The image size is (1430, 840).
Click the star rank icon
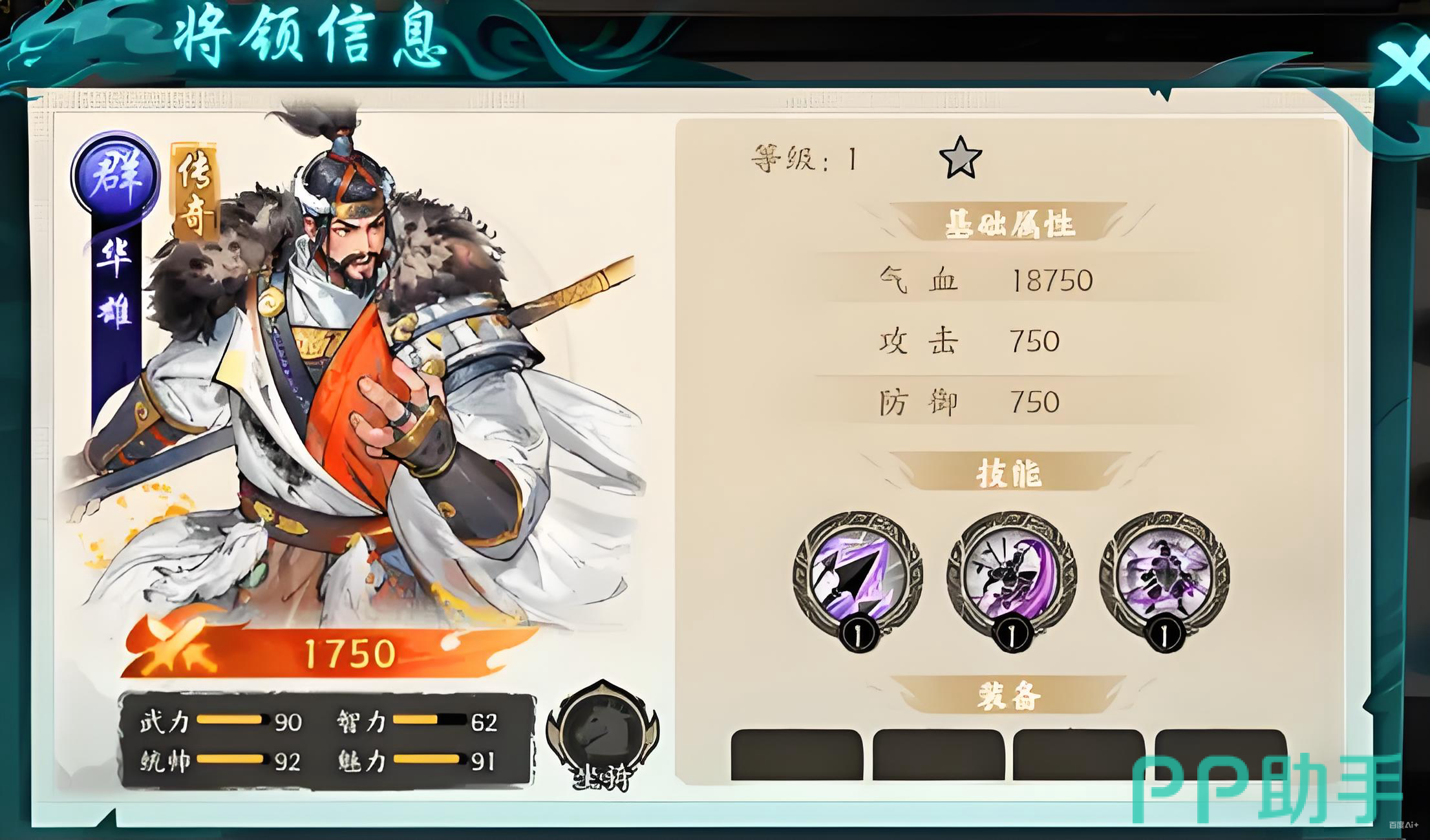click(960, 158)
